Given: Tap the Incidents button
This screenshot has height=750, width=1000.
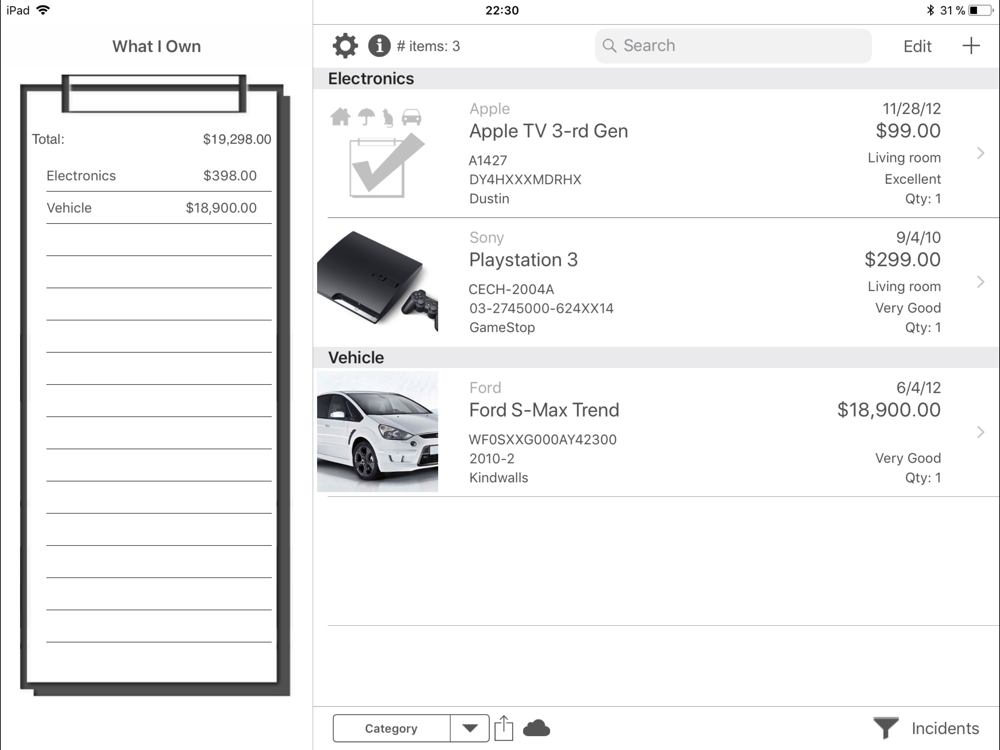Looking at the screenshot, I should tap(945, 728).
